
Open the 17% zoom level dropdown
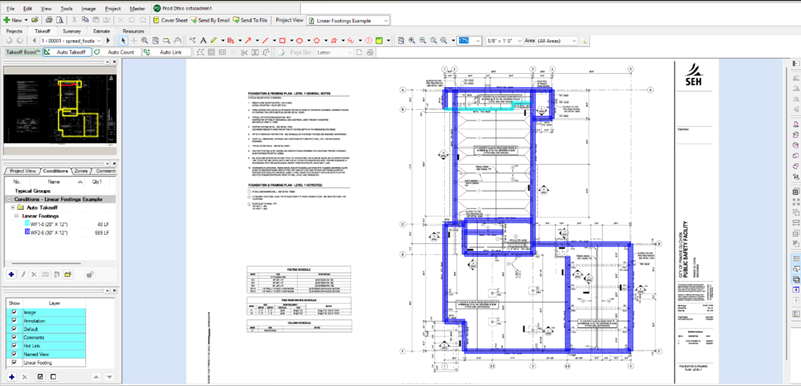[477, 40]
